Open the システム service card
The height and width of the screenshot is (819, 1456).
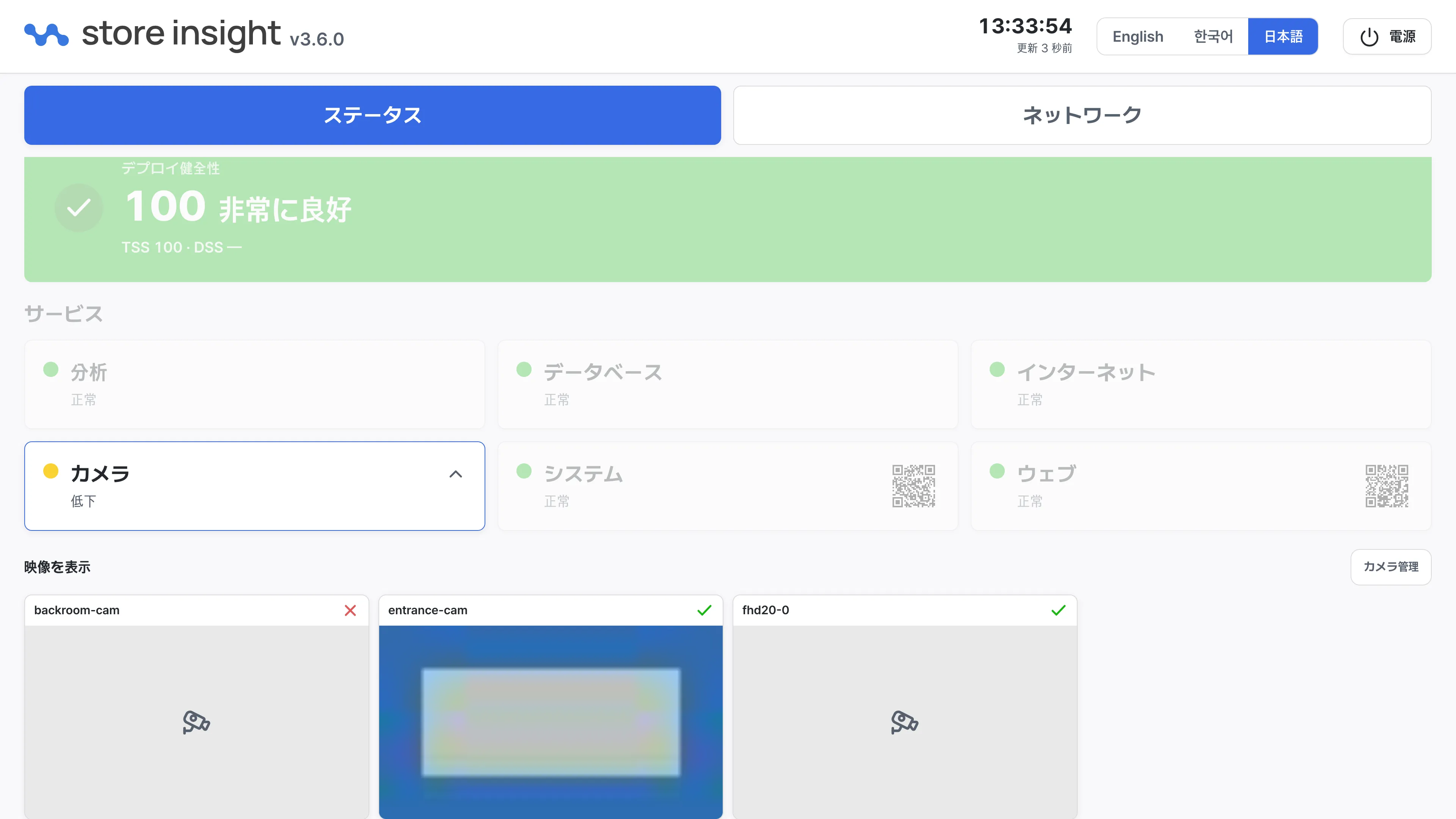pos(728,486)
